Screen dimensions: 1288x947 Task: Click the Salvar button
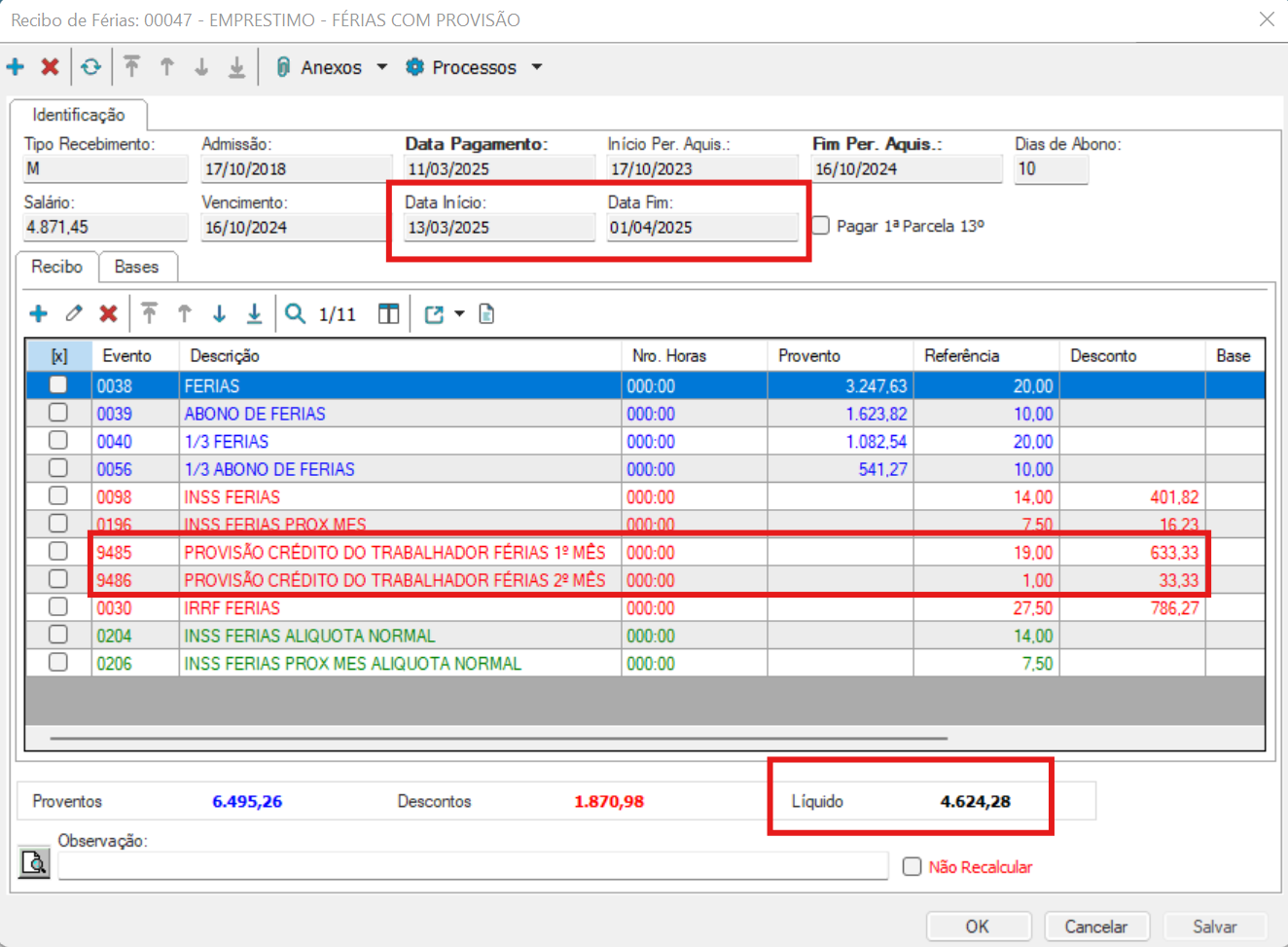(1215, 927)
